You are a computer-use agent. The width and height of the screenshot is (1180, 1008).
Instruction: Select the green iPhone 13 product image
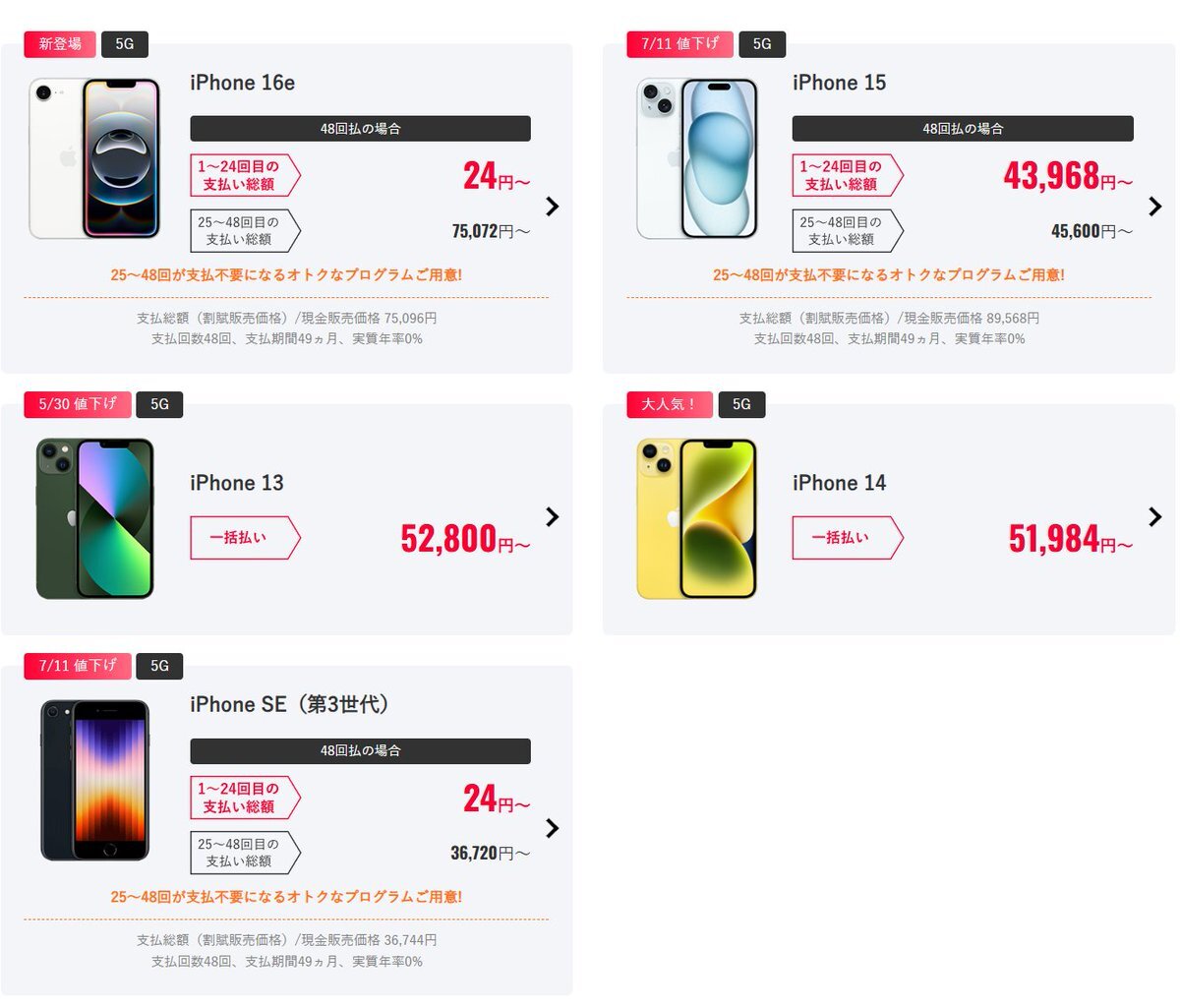pos(94,518)
